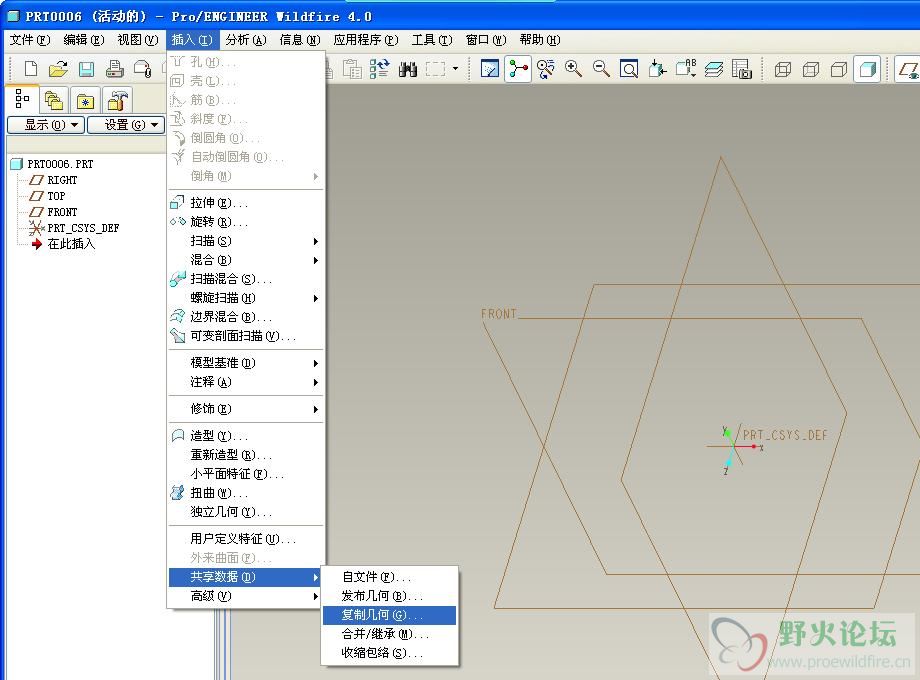Choose 边界混合(B)... from the Insert menu

pyautogui.click(x=246, y=317)
